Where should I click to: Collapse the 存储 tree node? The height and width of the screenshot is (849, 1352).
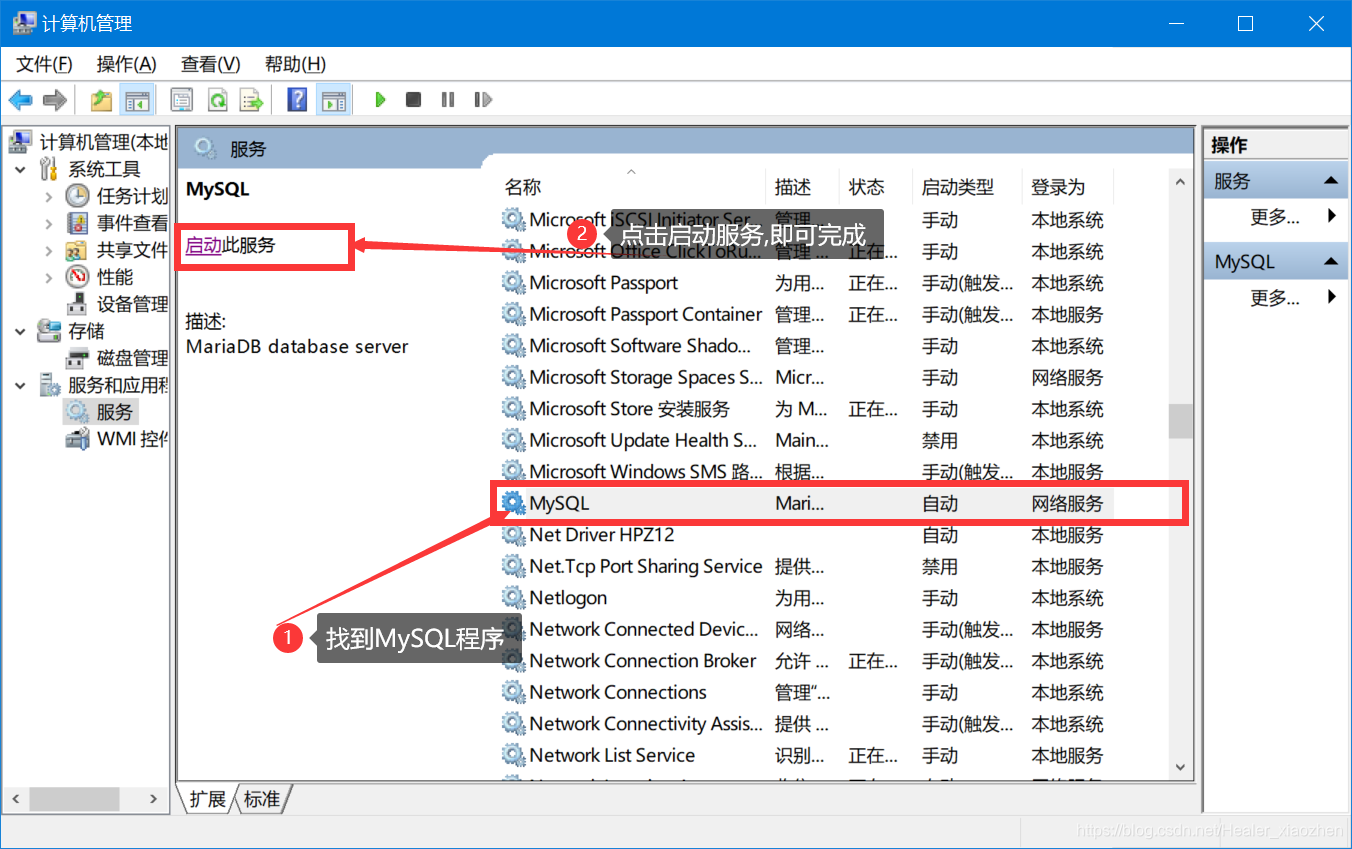tap(21, 331)
